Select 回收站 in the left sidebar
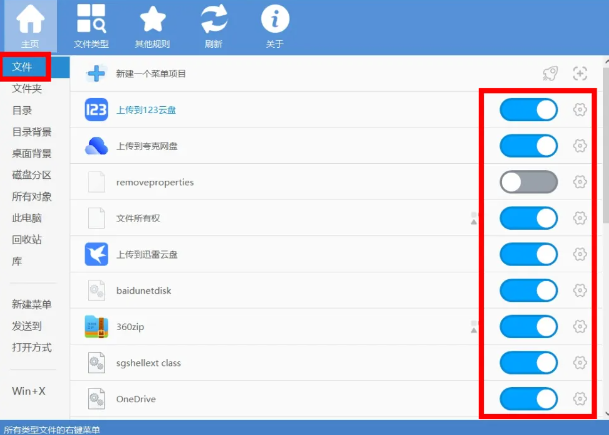This screenshot has height=435, width=609. pos(26,239)
